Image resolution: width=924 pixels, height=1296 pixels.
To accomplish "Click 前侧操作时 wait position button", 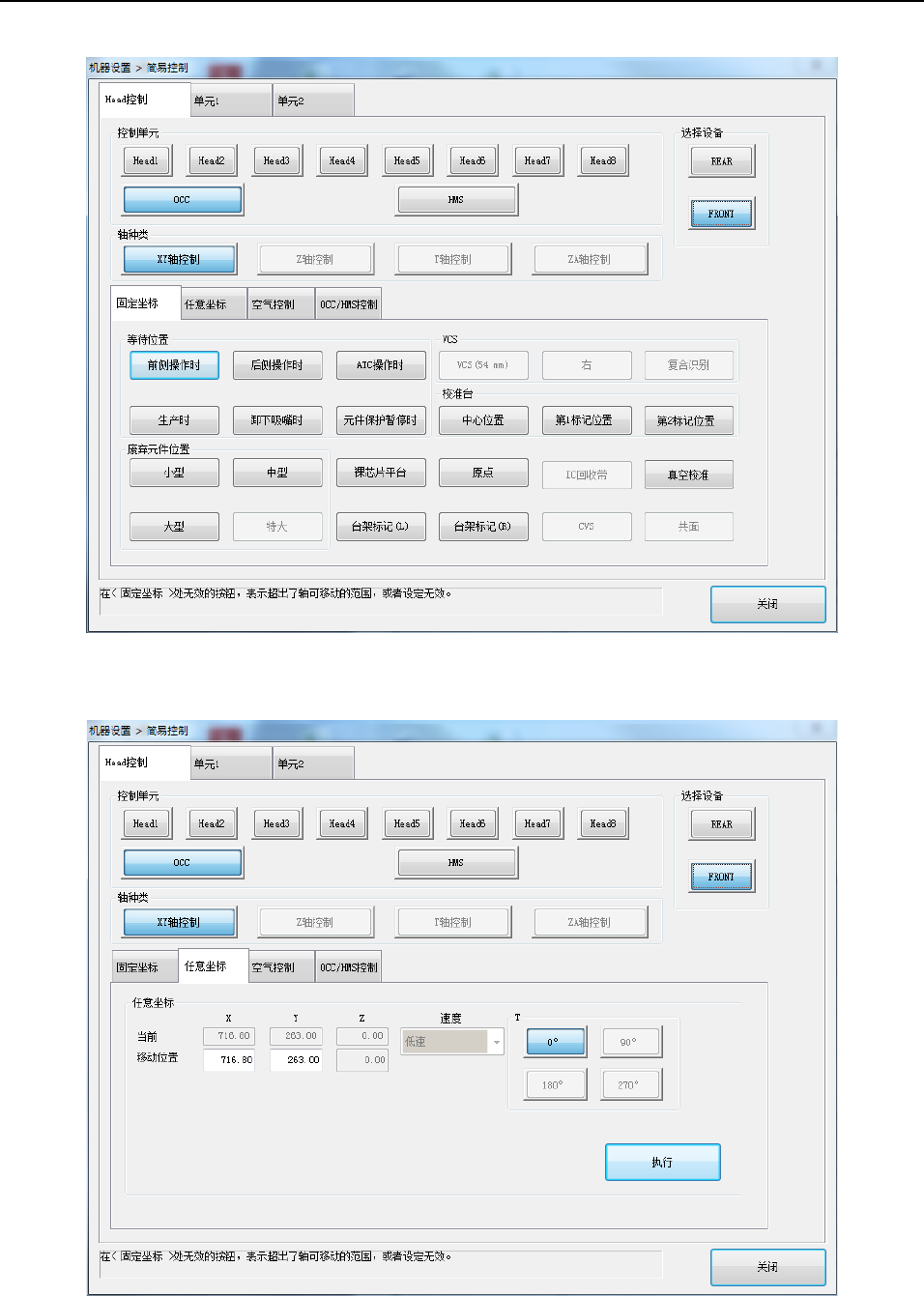I will (174, 365).
